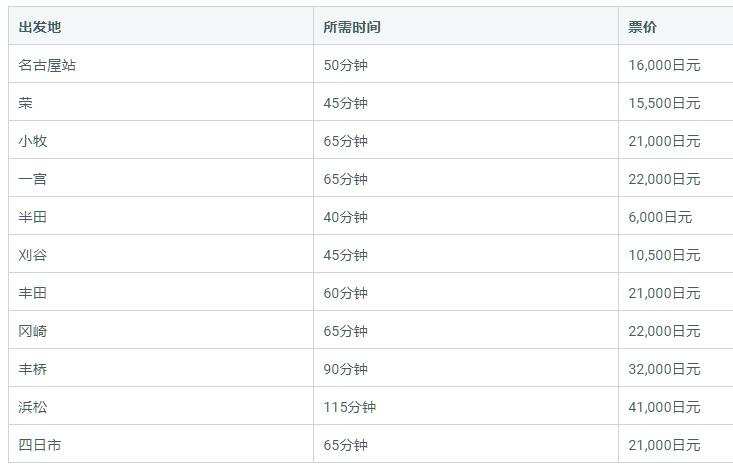The width and height of the screenshot is (733, 470).
Task: Select the 40分钟 duration cell
Action: tap(346, 217)
